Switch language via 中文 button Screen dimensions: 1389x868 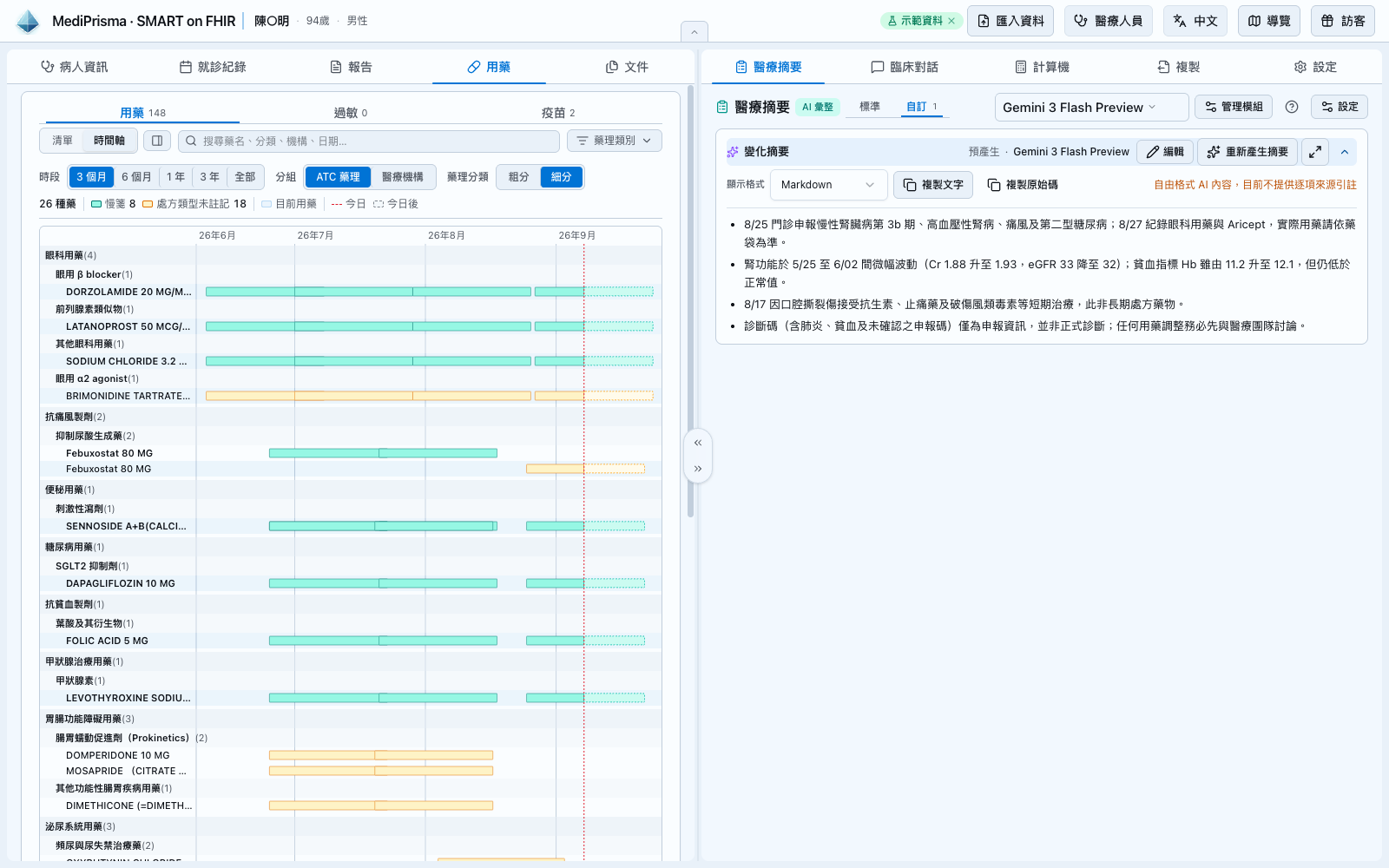pos(1195,21)
